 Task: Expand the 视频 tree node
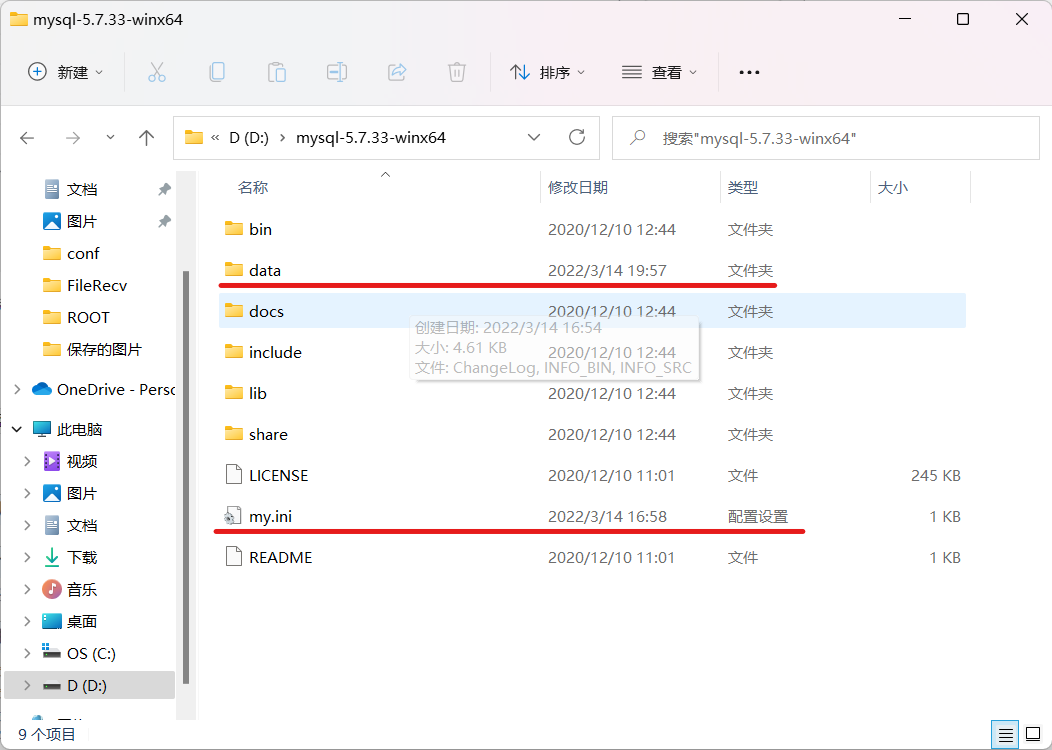click(x=27, y=461)
